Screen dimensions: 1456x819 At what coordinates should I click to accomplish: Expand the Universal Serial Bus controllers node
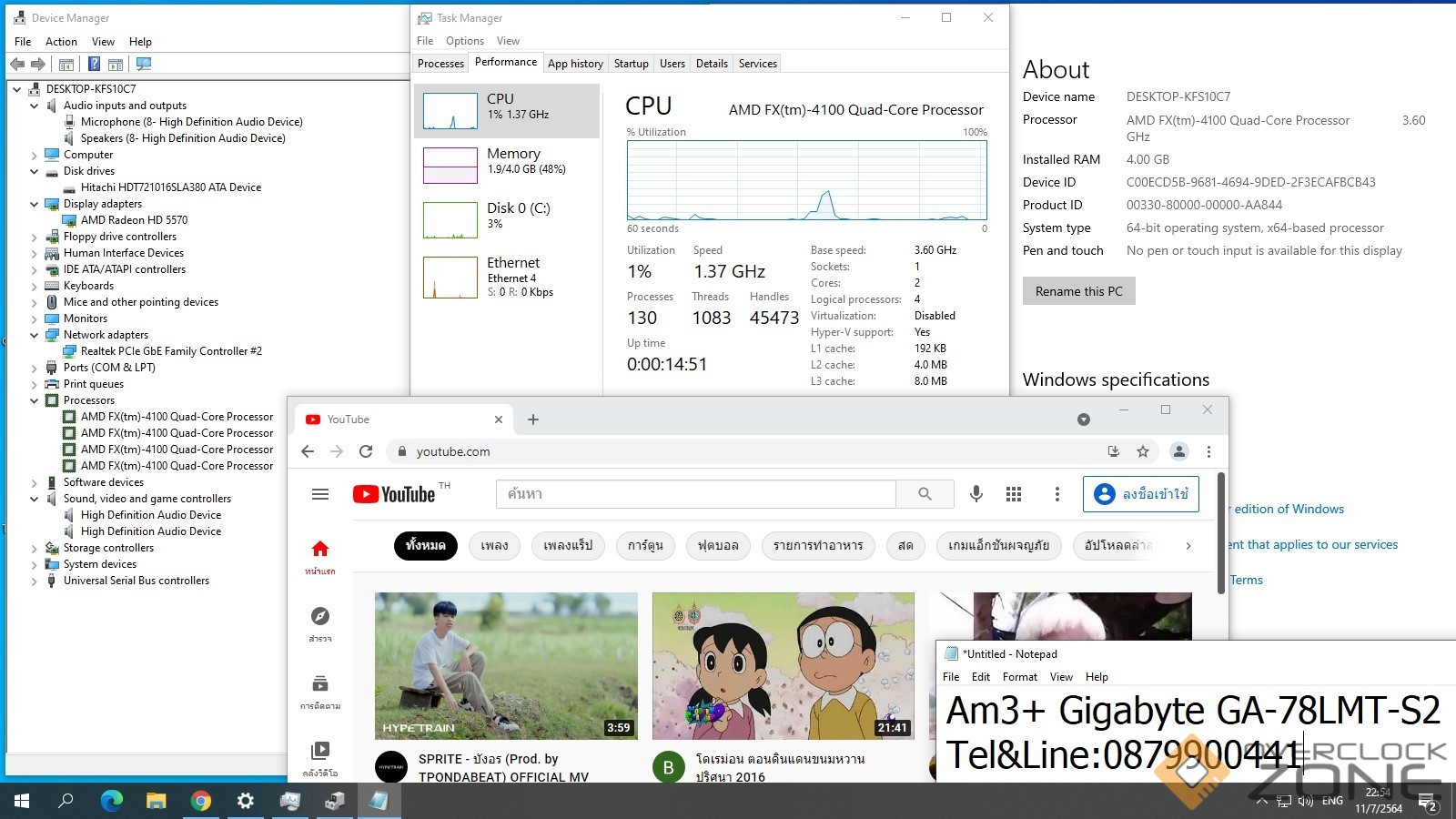(35, 581)
